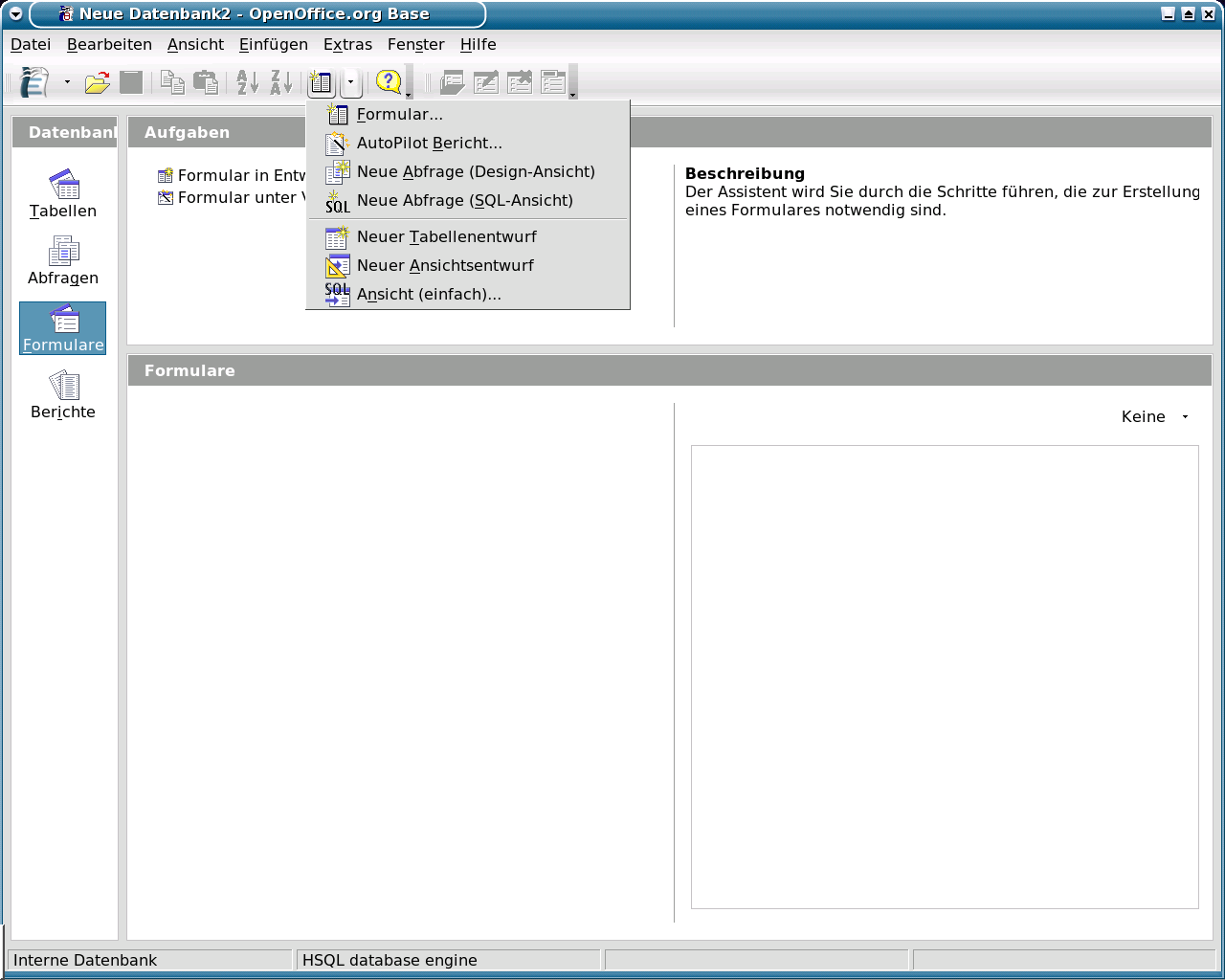Maximize the OpenOffice.org Base window
The height and width of the screenshot is (980, 1225).
[x=1188, y=14]
